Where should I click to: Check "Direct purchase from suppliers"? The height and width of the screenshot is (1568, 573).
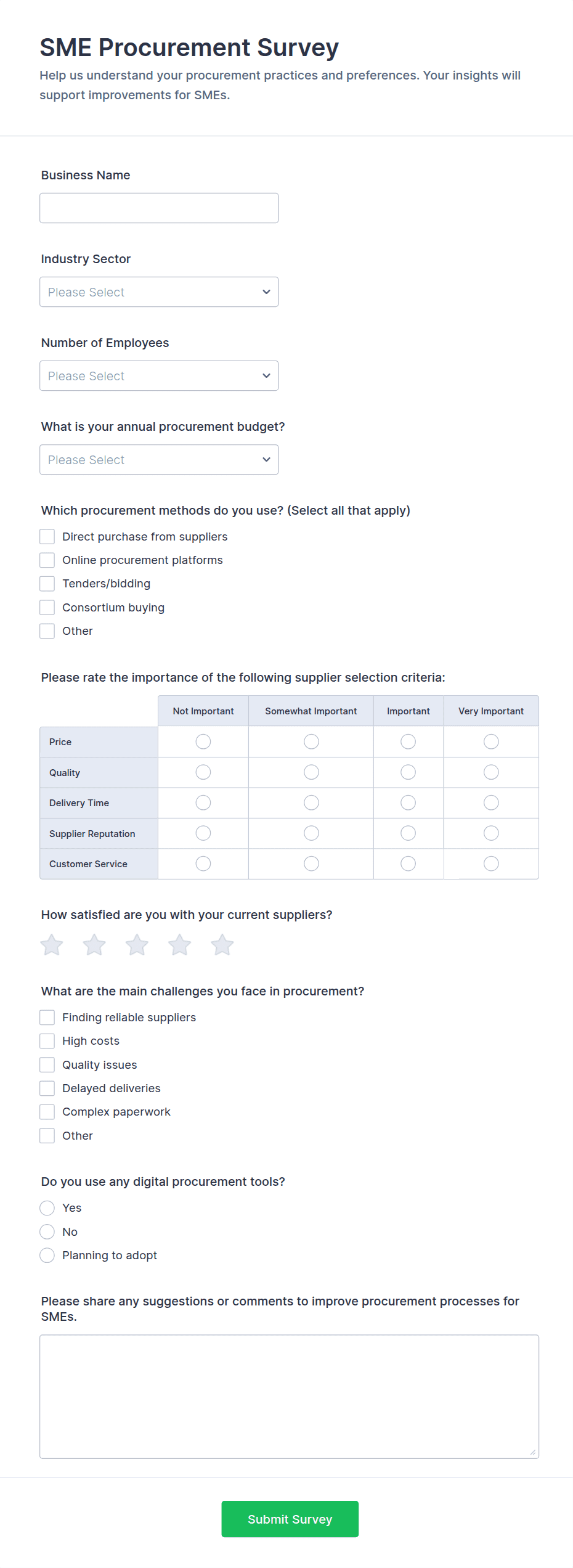click(x=47, y=536)
